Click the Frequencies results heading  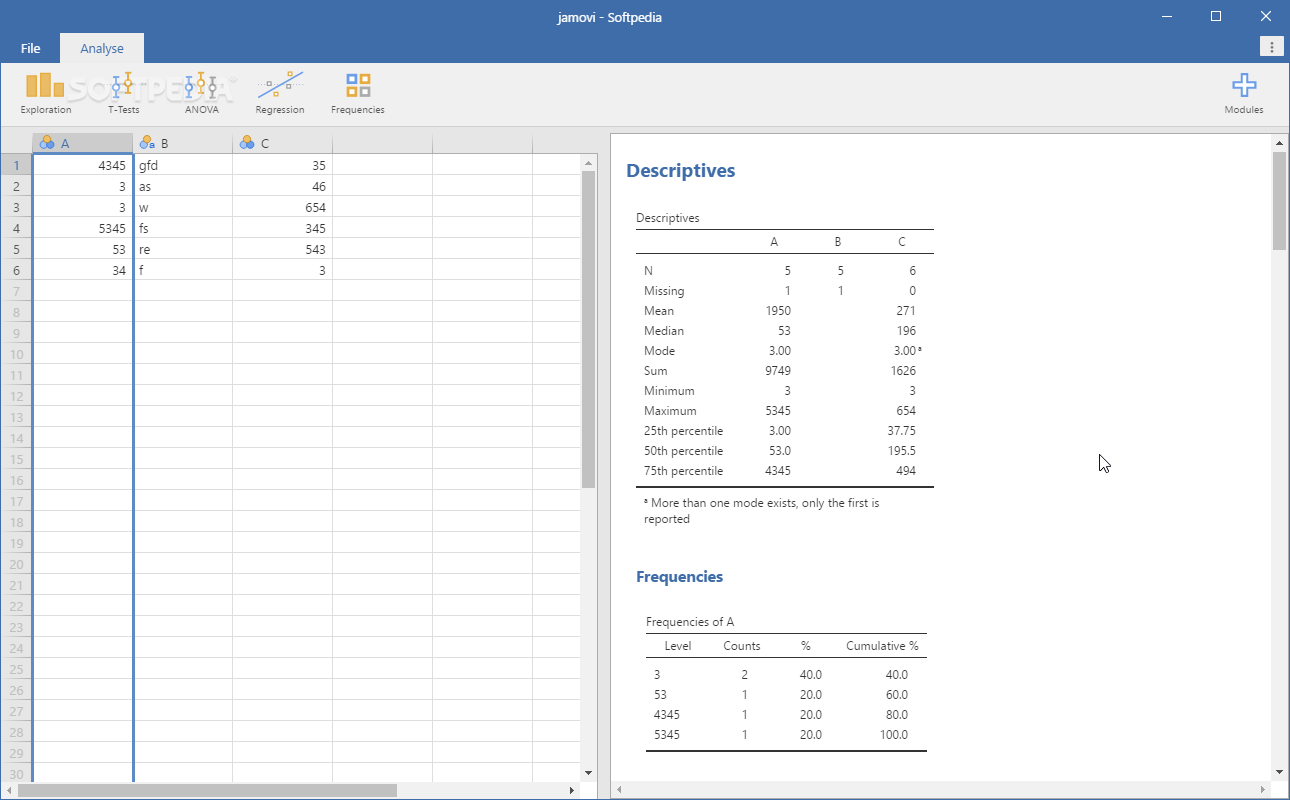pos(679,577)
